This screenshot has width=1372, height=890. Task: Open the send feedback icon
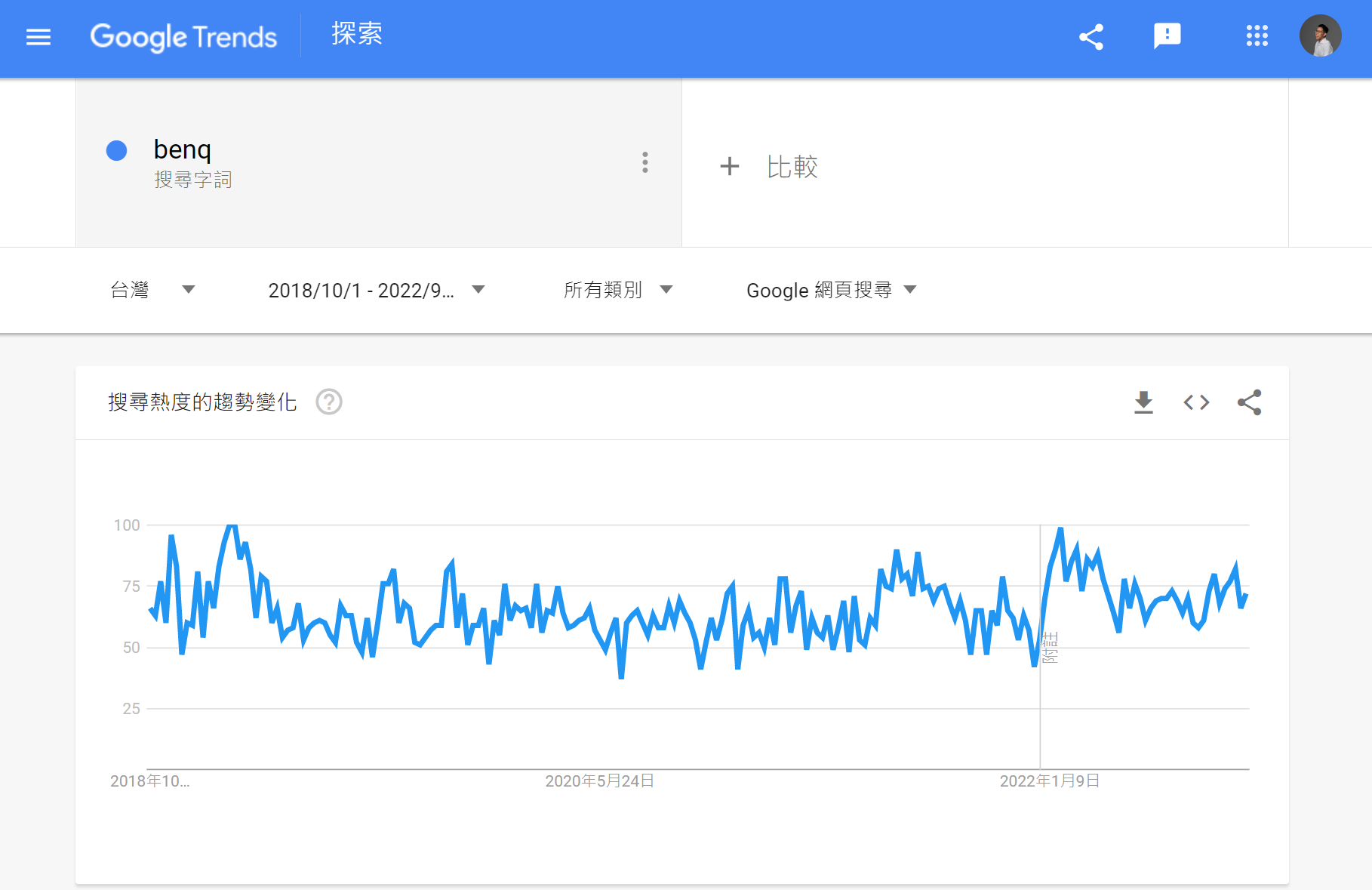pyautogui.click(x=1167, y=36)
